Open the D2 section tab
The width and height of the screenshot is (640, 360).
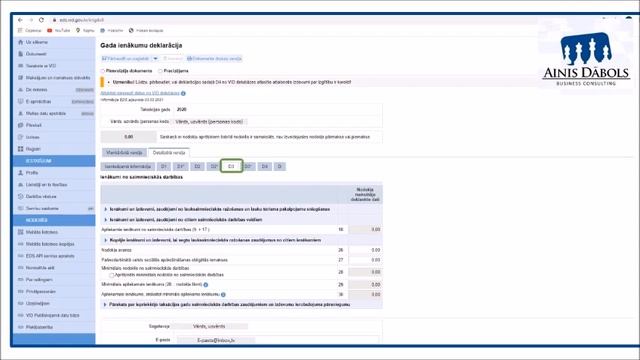pyautogui.click(x=197, y=167)
